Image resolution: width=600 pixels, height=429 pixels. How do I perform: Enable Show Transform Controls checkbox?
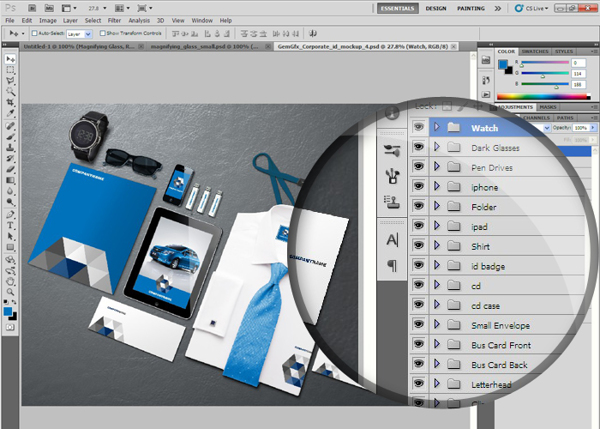pos(103,33)
